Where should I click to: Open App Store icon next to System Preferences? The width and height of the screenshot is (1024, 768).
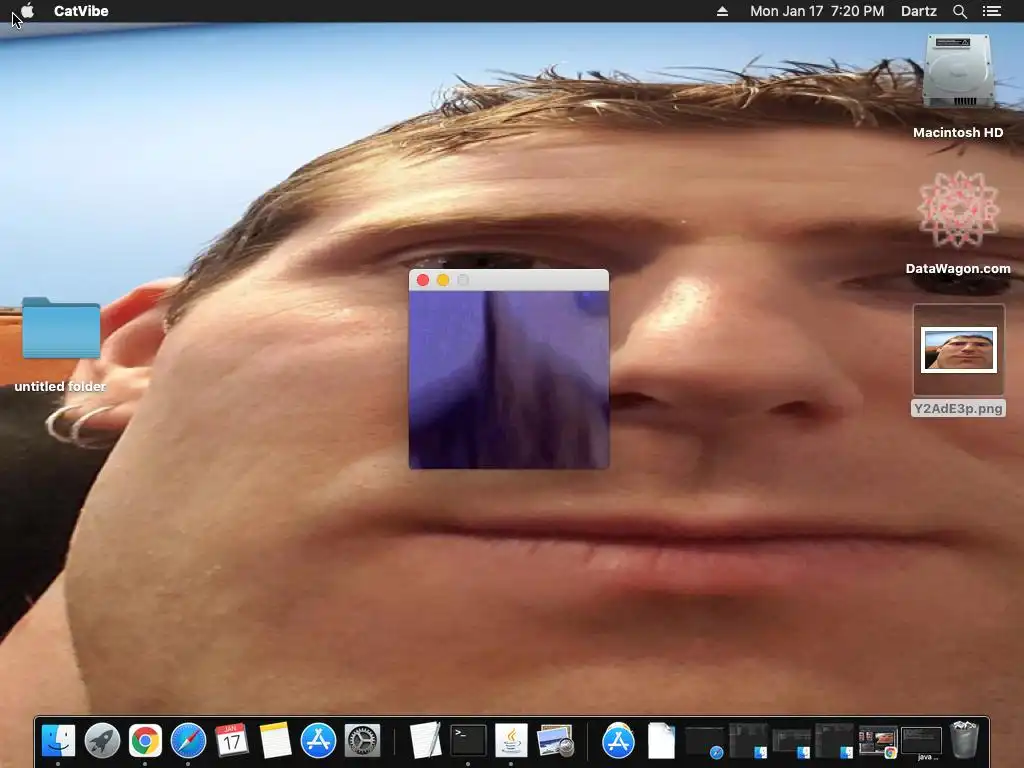click(318, 741)
